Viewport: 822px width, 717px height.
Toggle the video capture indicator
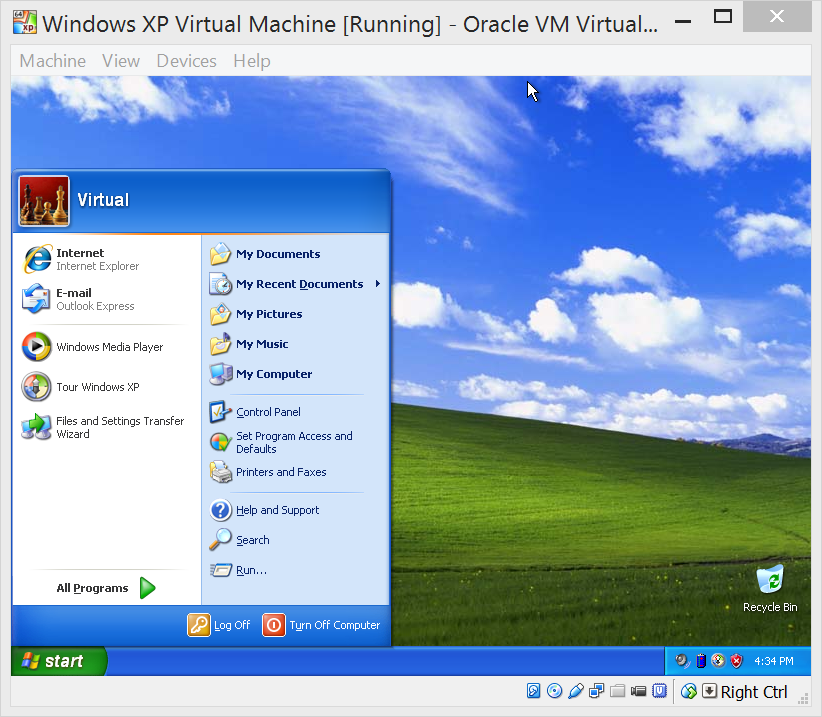pyautogui.click(x=638, y=691)
